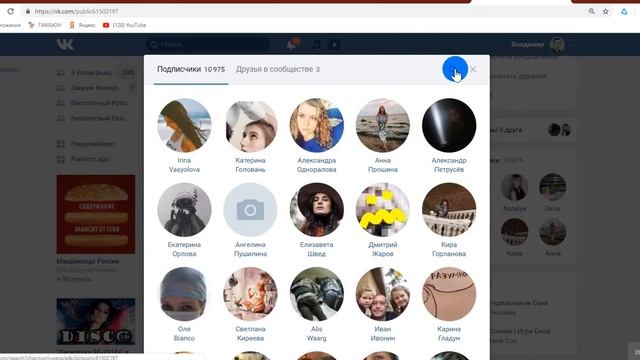Viewport: 640px width, 360px height.
Task: Click the address bar URL field
Action: [302, 11]
